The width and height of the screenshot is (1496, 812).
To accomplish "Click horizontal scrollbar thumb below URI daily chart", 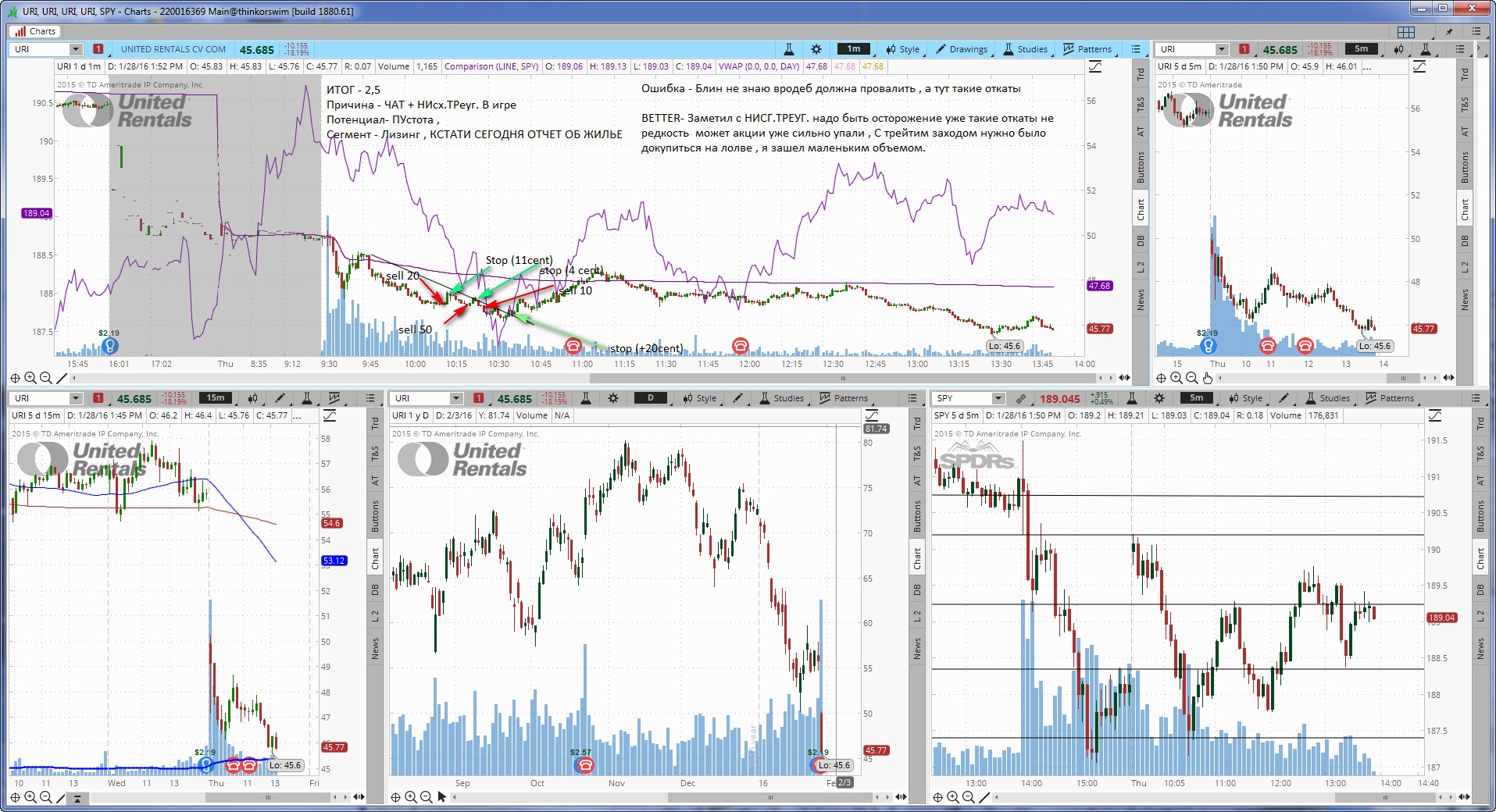I will (x=769, y=797).
